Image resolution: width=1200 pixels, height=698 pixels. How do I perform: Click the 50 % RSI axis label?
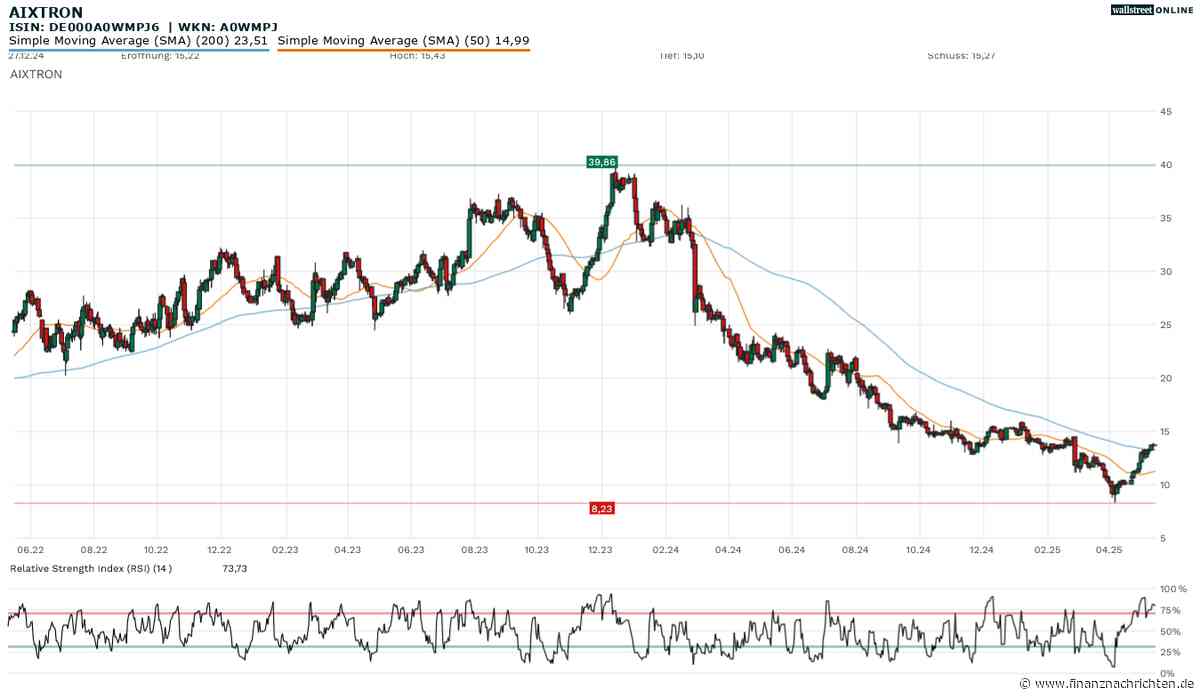coord(1169,632)
